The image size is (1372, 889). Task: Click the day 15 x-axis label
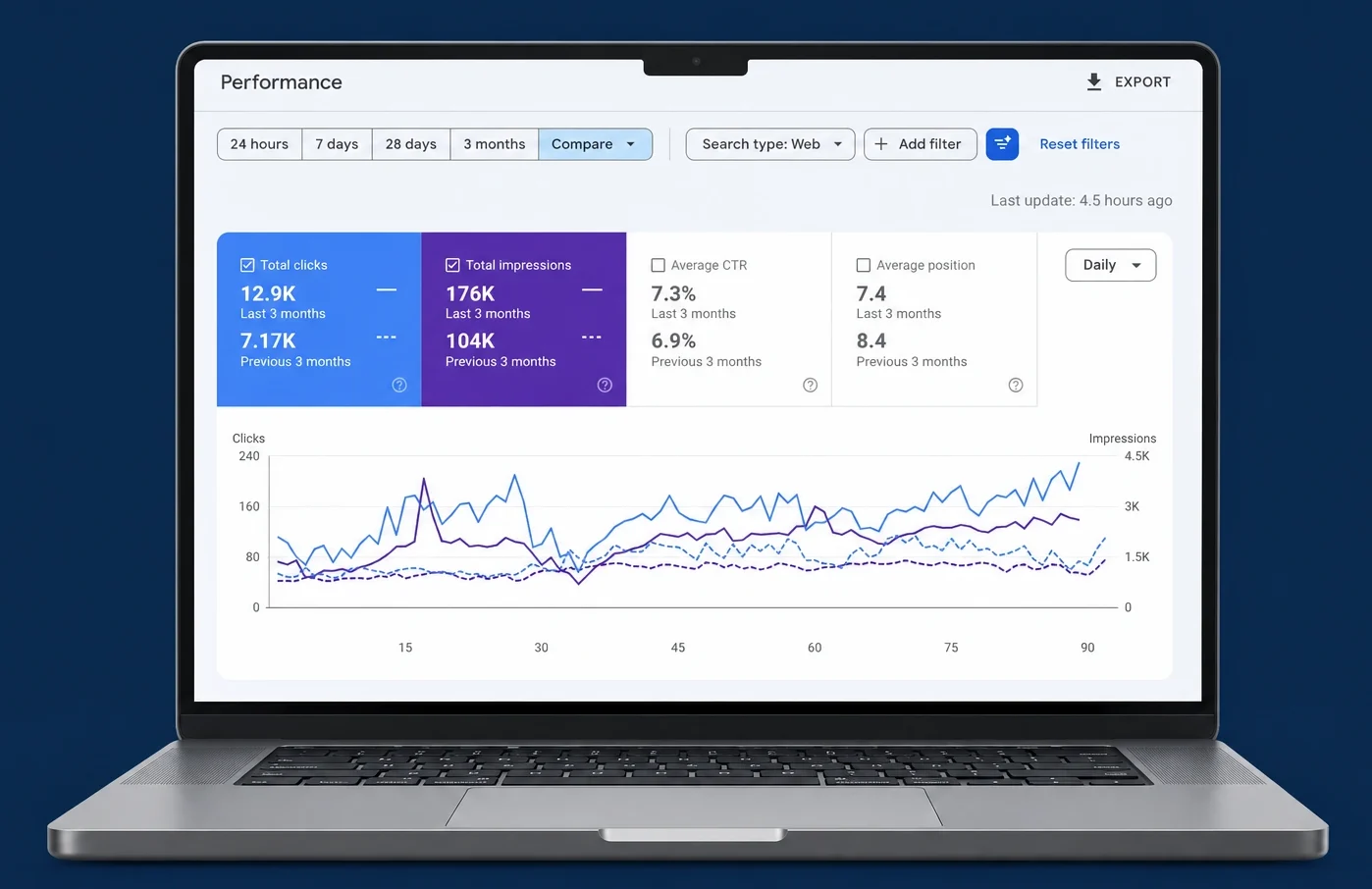click(405, 648)
